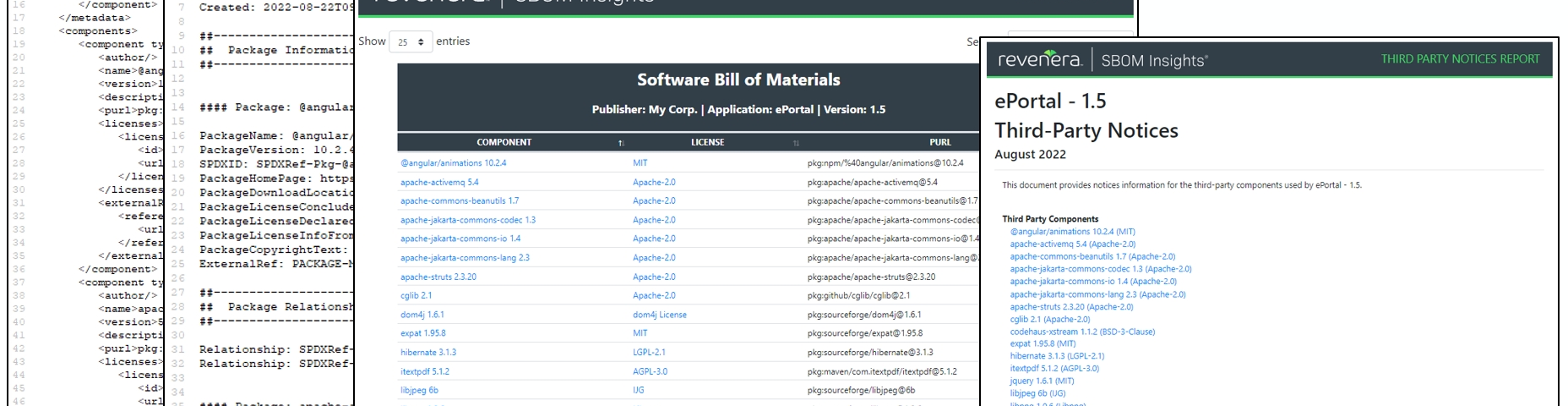Click PURL text pkg:sourceforge/expat@1.95.8

tap(865, 333)
